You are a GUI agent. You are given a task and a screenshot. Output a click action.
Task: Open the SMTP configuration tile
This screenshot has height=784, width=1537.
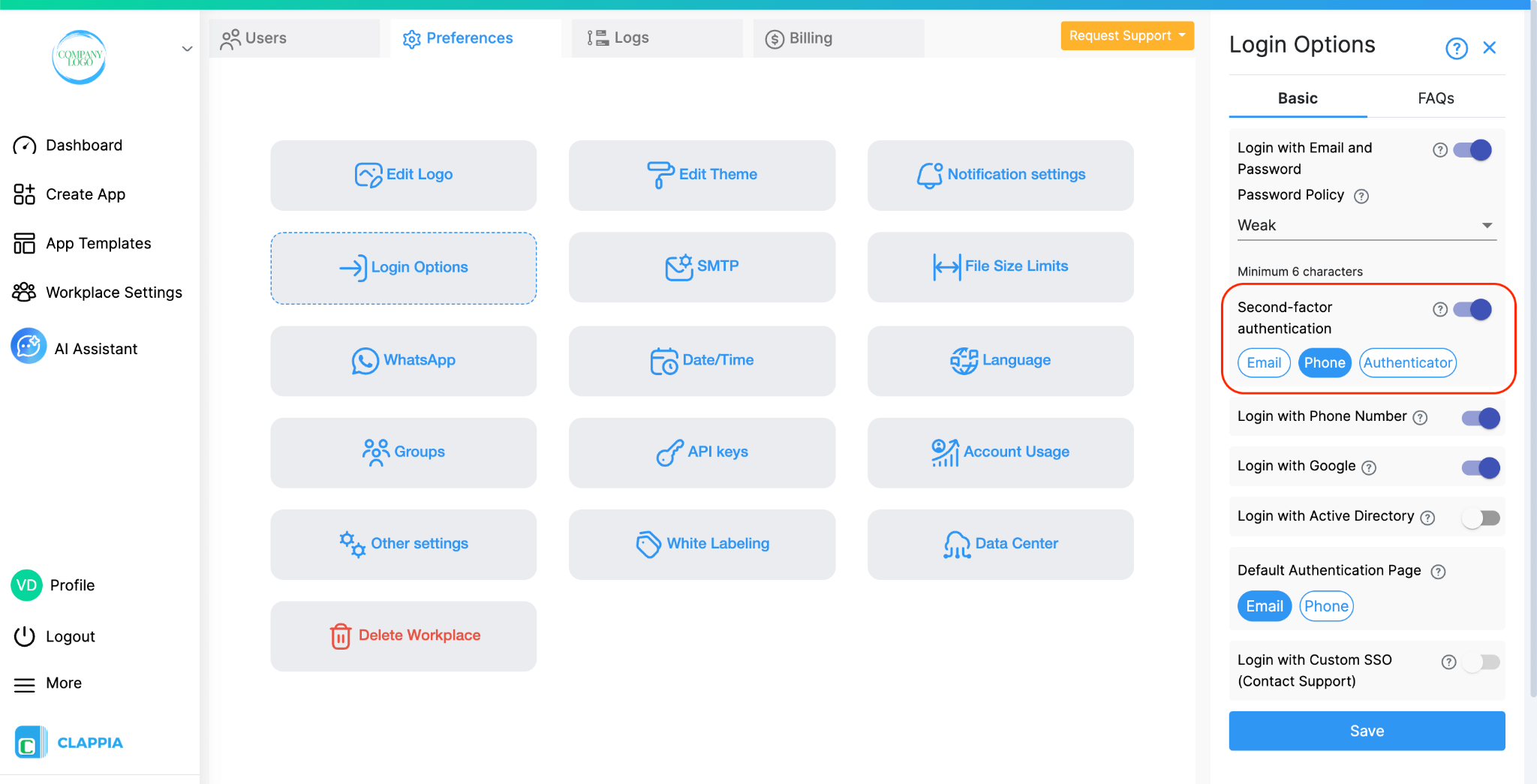tap(701, 266)
